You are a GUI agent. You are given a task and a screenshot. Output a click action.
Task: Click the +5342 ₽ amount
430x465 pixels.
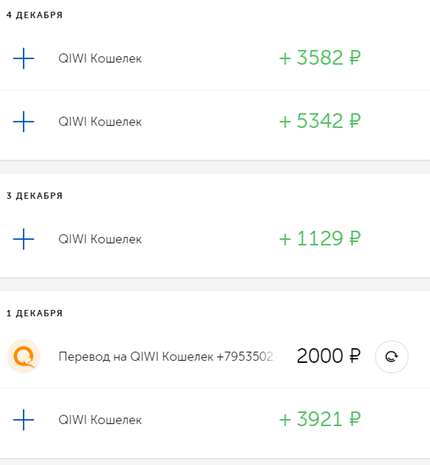(320, 121)
